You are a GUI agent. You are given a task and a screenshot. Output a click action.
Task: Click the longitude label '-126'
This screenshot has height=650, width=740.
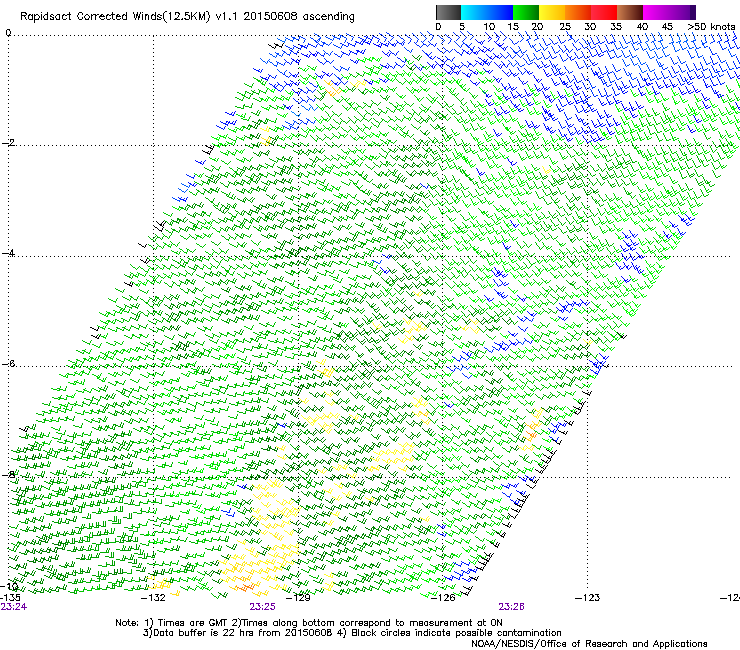pyautogui.click(x=443, y=598)
